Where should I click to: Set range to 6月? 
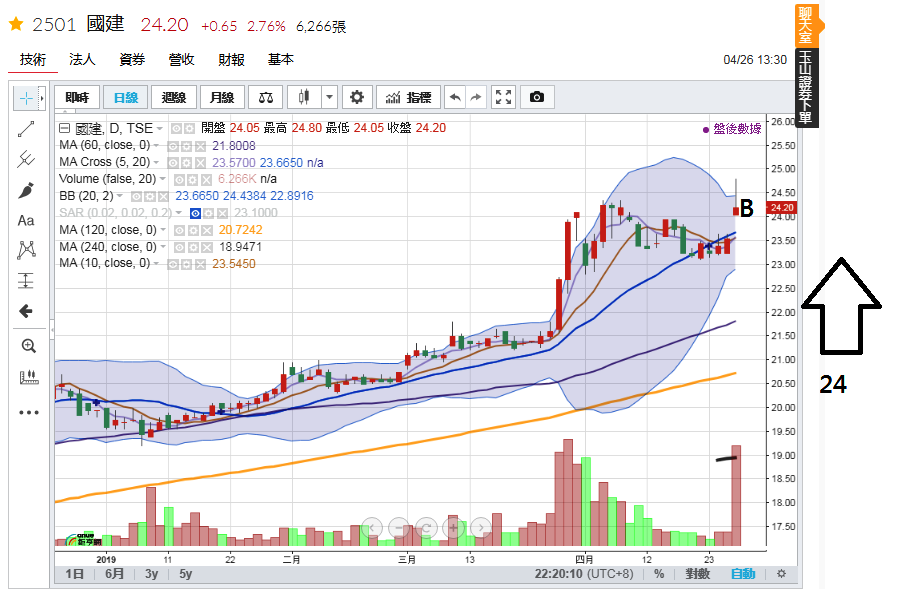[x=114, y=574]
